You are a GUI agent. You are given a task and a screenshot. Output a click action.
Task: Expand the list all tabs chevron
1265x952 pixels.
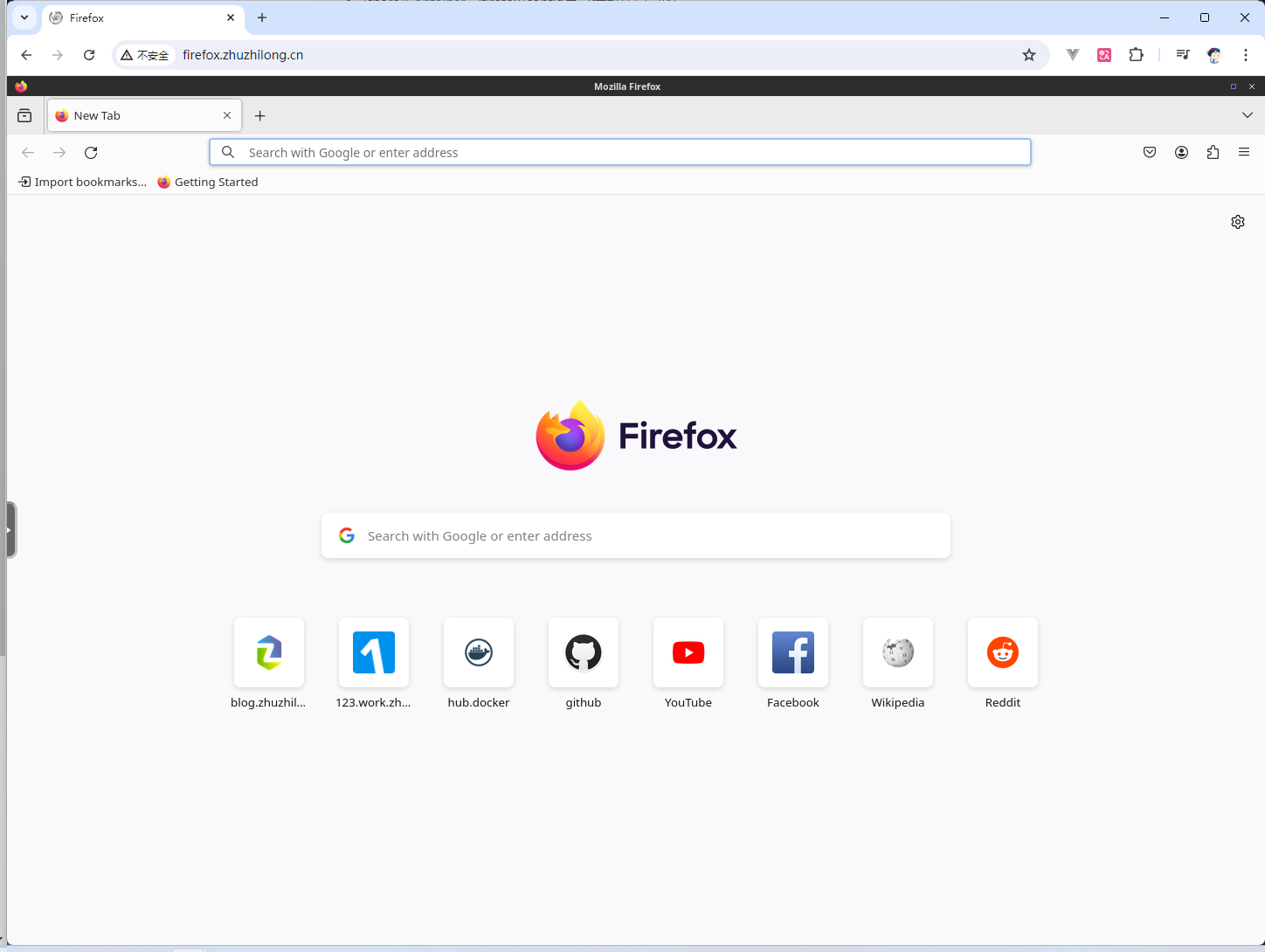1248,115
